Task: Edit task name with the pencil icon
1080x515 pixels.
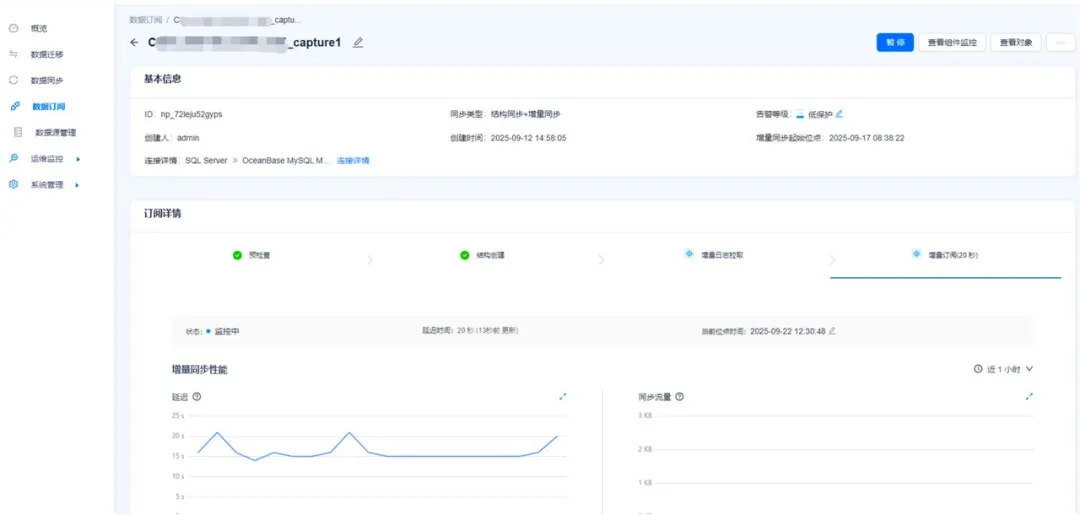Action: point(358,43)
